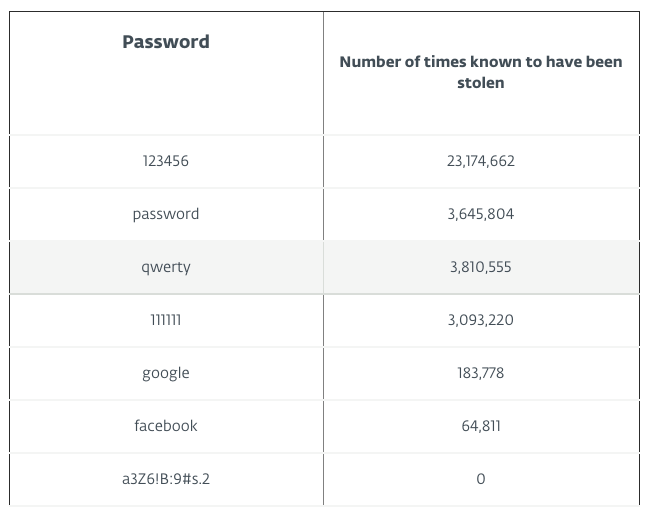
Task: Click the Password column header
Action: tap(166, 42)
